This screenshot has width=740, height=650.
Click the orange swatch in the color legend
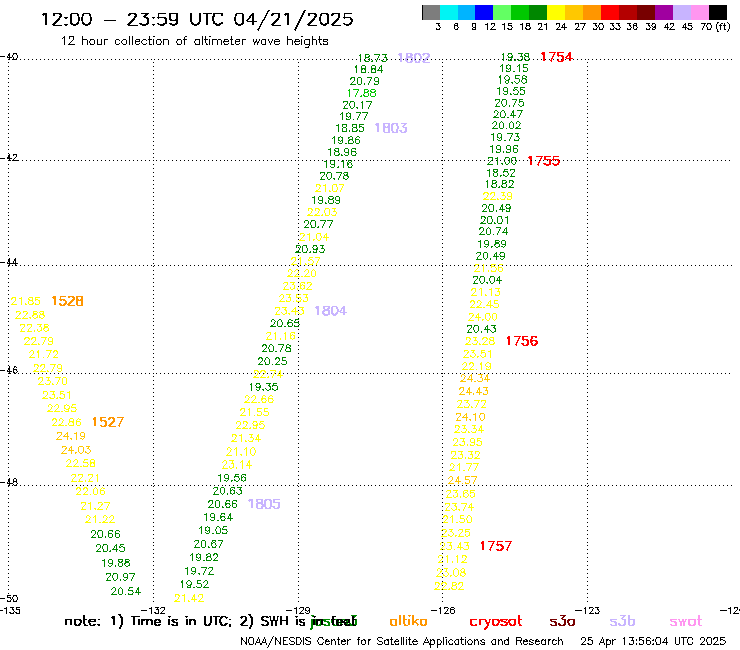592,12
